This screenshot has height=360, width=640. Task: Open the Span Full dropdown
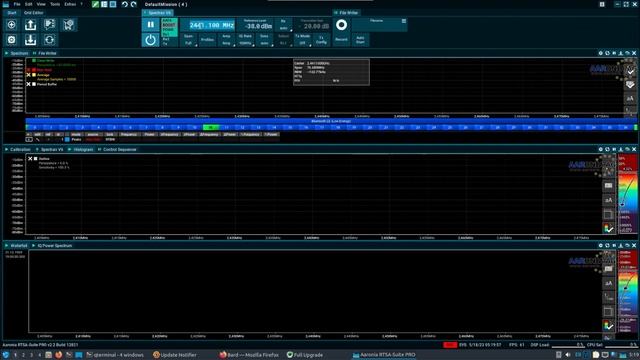pos(189,40)
